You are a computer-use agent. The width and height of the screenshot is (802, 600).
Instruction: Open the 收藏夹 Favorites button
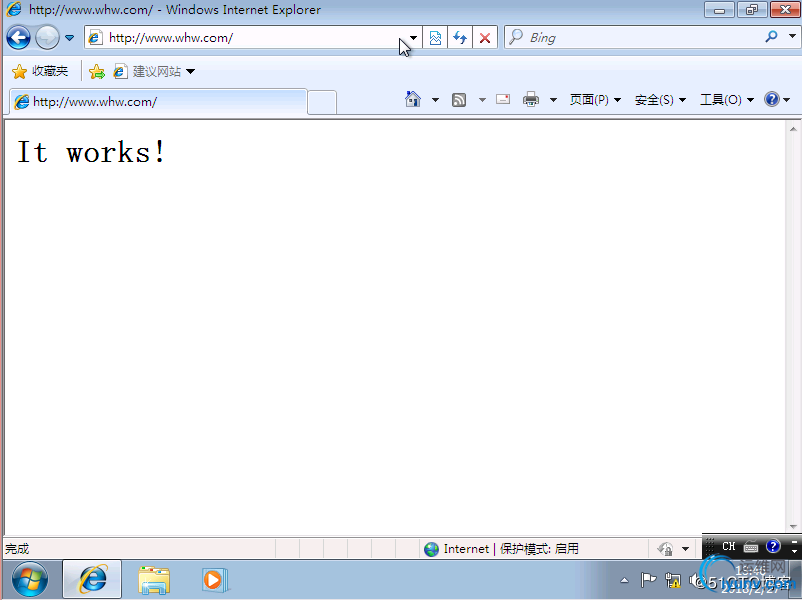click(40, 71)
